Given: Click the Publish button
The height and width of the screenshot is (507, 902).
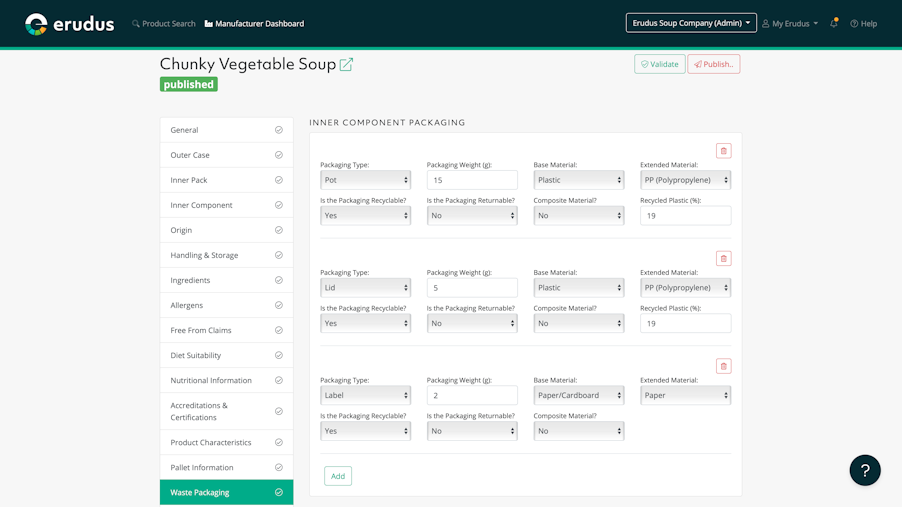Looking at the screenshot, I should (713, 64).
